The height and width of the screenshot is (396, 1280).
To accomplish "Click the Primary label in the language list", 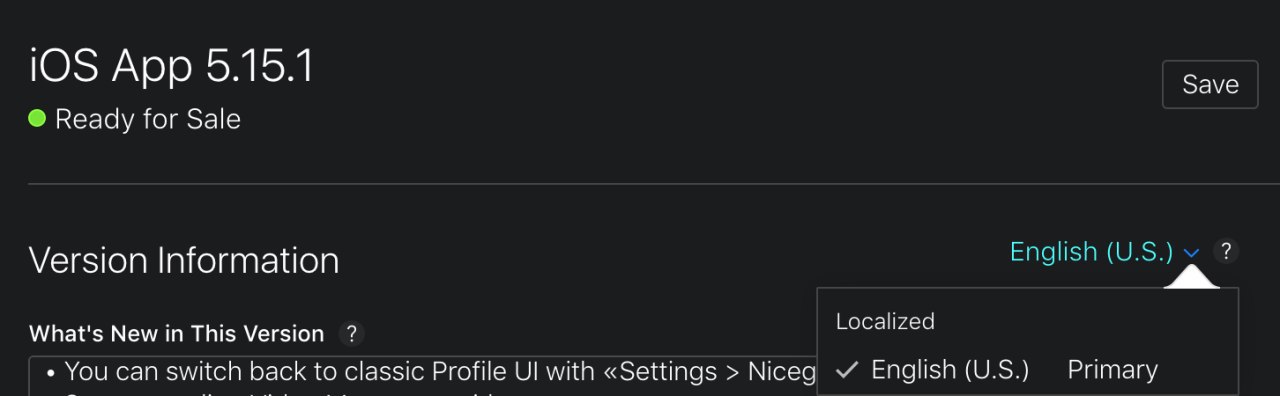I will point(1112,370).
